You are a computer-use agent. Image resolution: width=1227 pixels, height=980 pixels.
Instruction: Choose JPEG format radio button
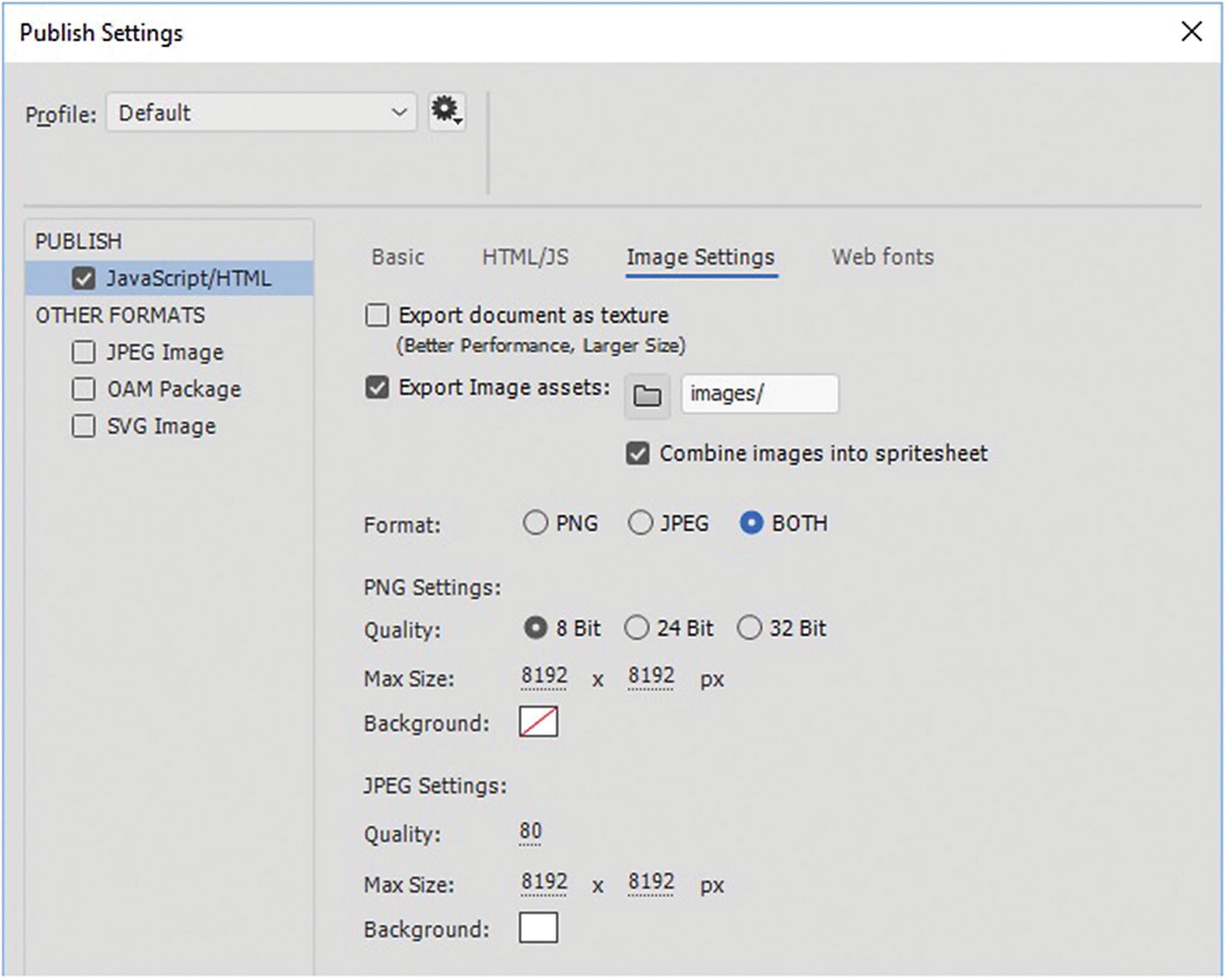pyautogui.click(x=641, y=524)
